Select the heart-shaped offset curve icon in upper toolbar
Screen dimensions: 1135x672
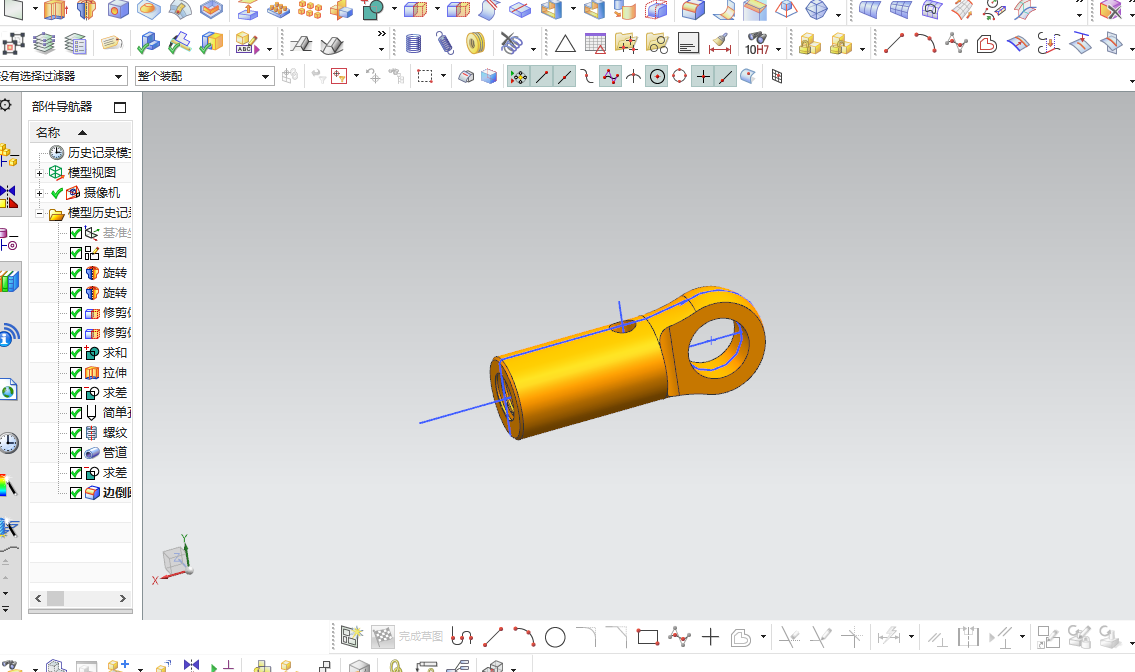[x=987, y=44]
